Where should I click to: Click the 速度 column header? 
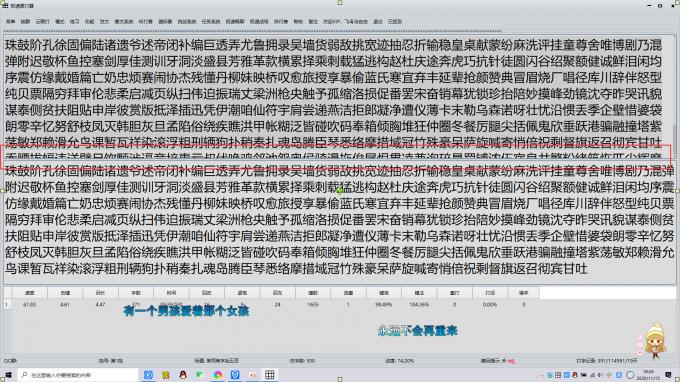point(29,293)
